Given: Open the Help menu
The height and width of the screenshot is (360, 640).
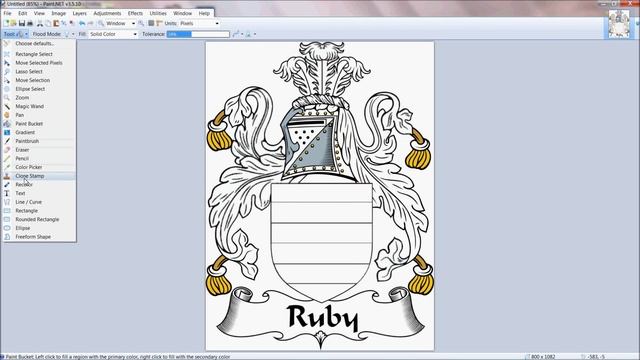Looking at the screenshot, I should click(x=204, y=13).
